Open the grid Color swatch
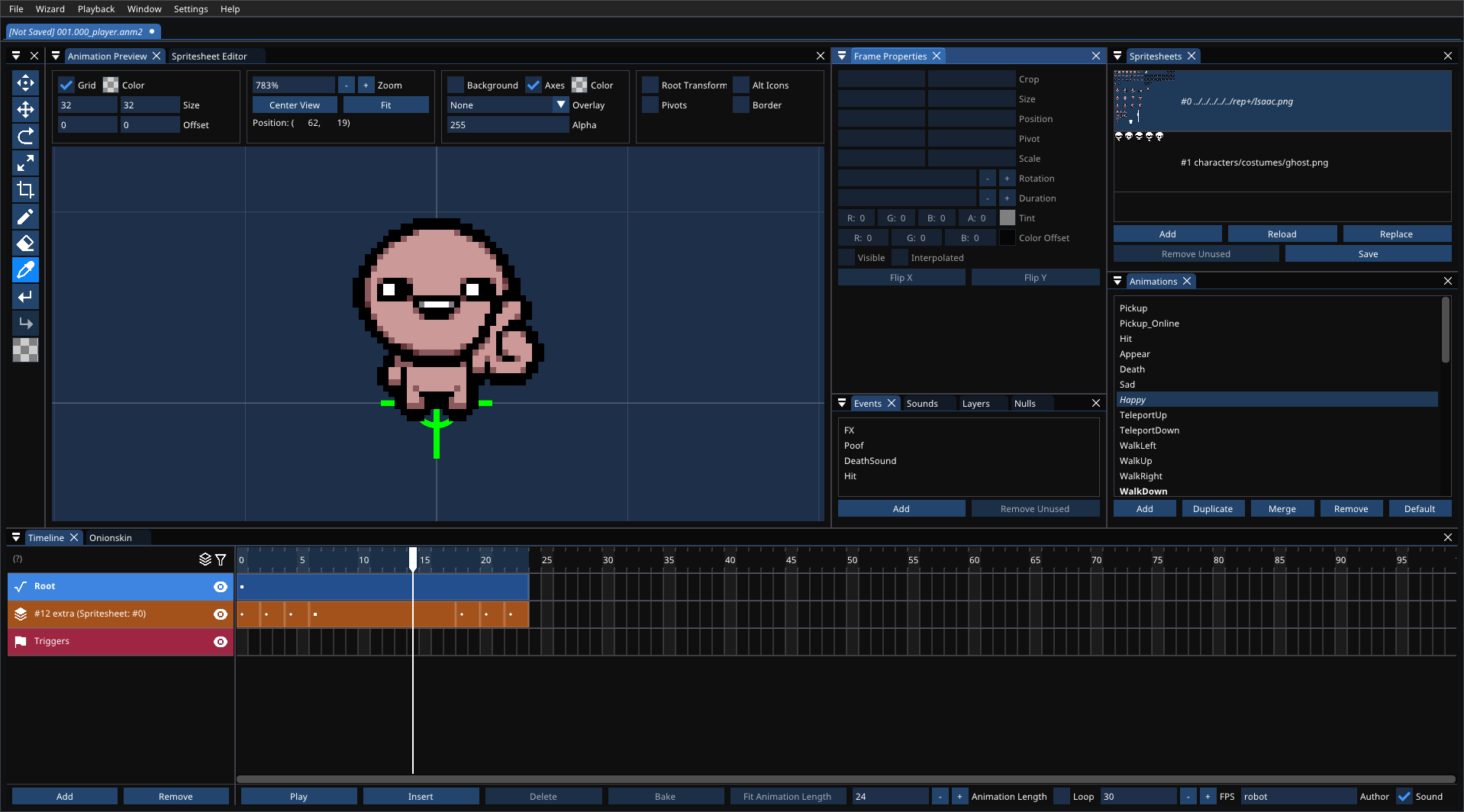This screenshot has width=1464, height=812. (111, 85)
